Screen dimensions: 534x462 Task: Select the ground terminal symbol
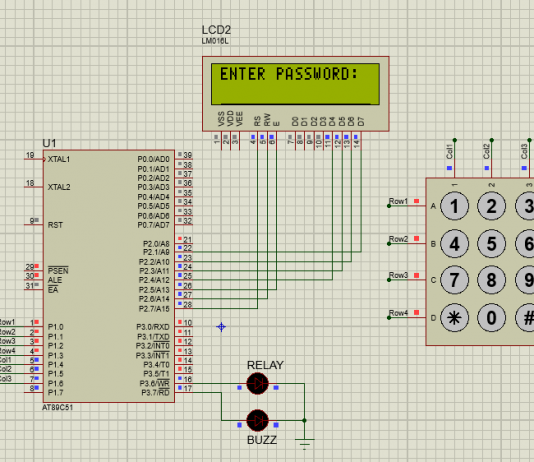coord(304,444)
